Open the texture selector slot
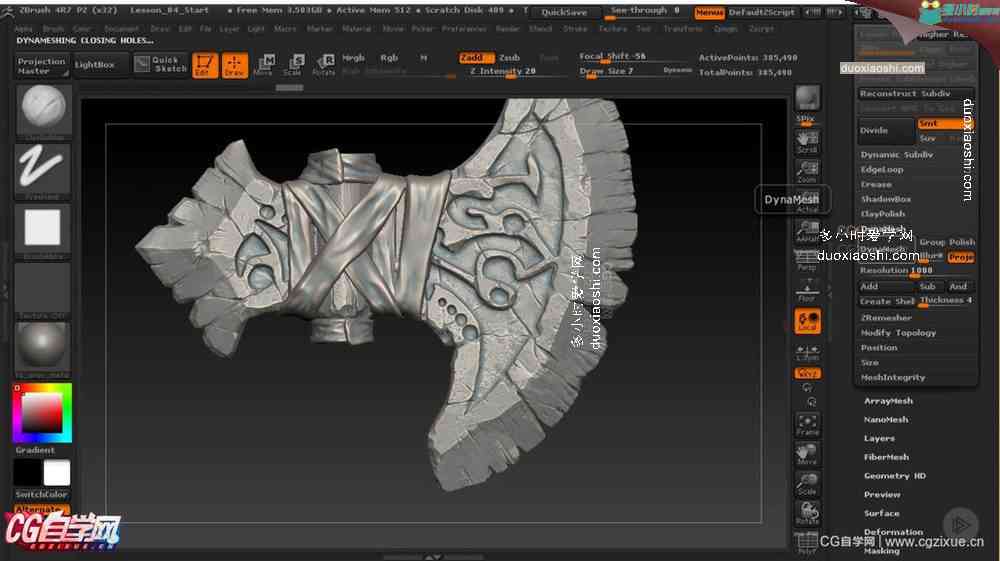Viewport: 1000px width, 561px height. 43,289
